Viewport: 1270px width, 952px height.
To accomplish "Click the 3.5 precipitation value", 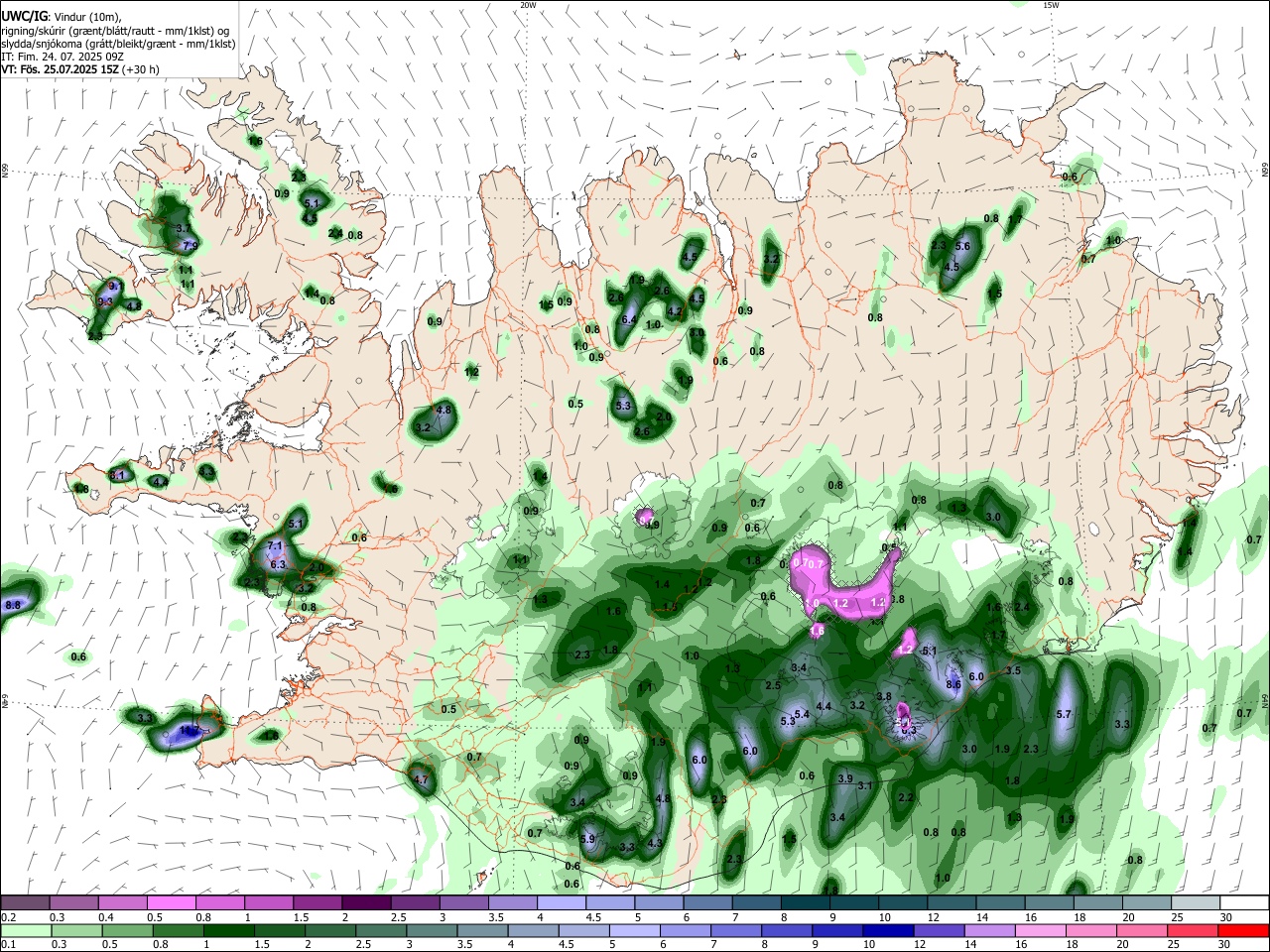I will click(1013, 670).
